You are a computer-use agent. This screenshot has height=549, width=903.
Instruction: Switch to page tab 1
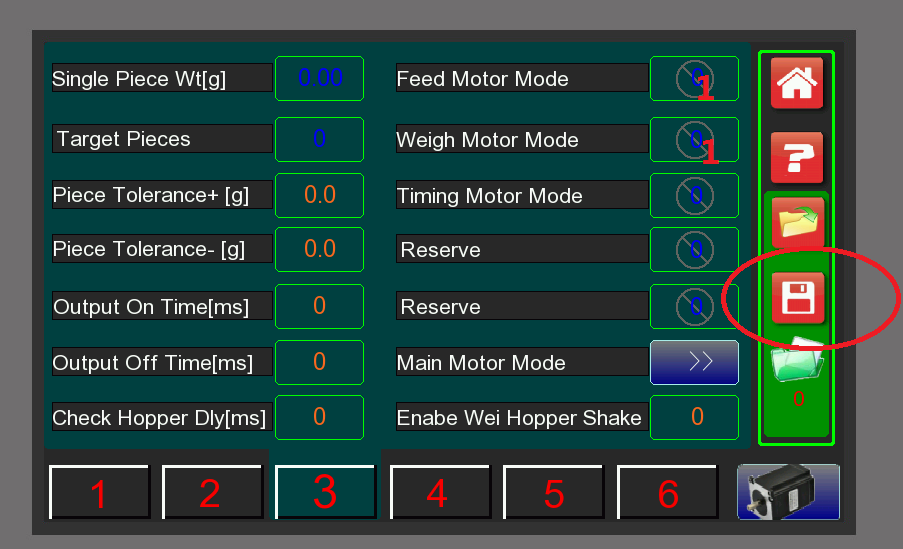point(99,492)
